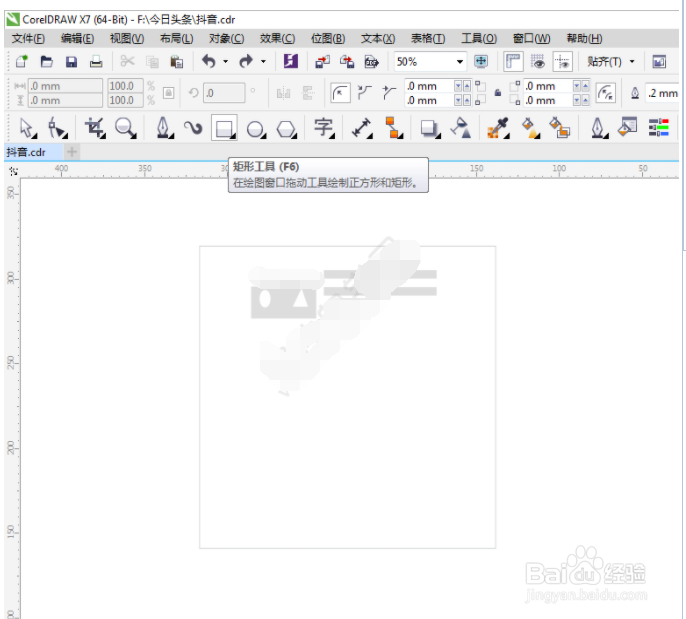This screenshot has height=619, width=686.
Task: Click the Open folder icon
Action: coord(46,61)
